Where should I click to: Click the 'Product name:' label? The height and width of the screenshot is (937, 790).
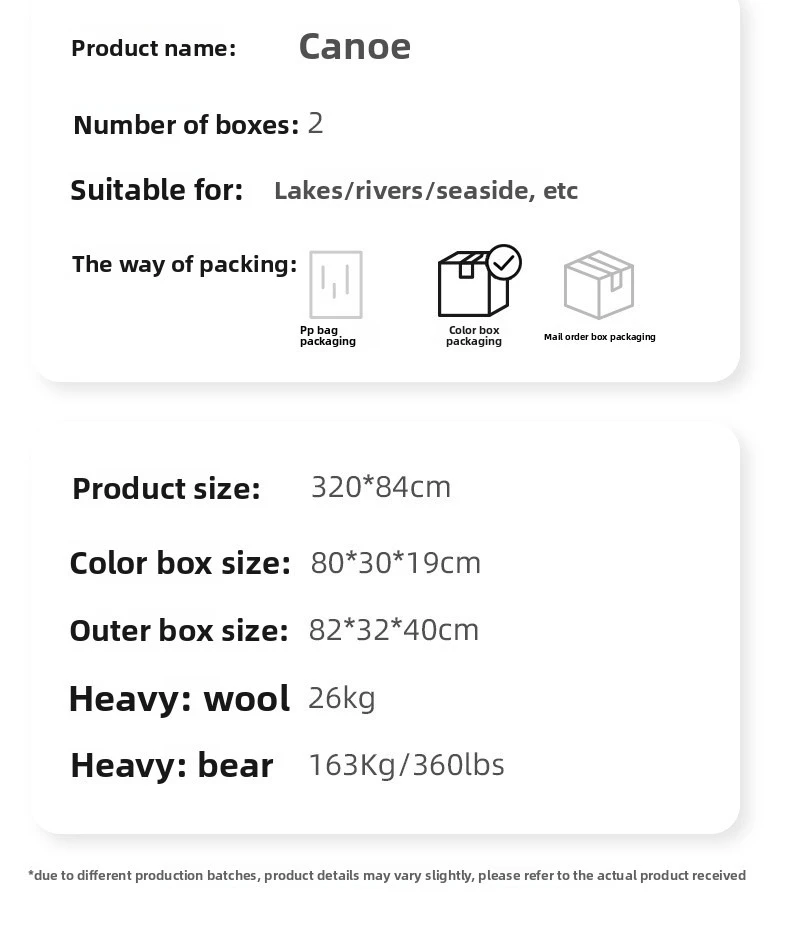(154, 48)
